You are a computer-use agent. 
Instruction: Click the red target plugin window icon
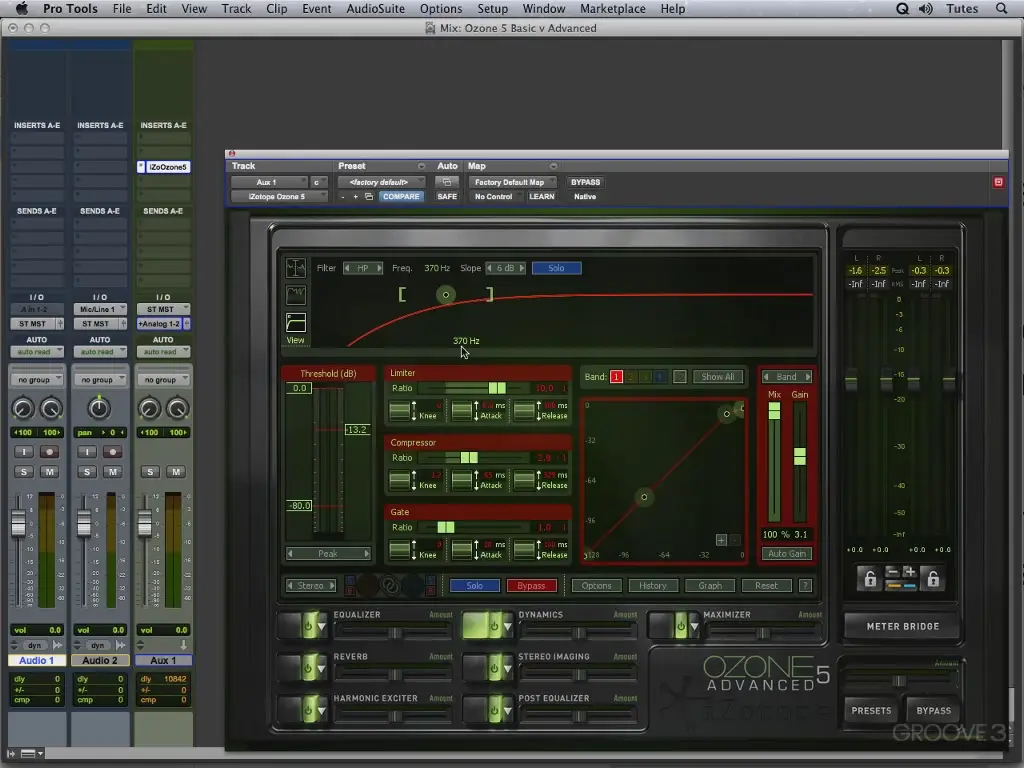click(999, 182)
